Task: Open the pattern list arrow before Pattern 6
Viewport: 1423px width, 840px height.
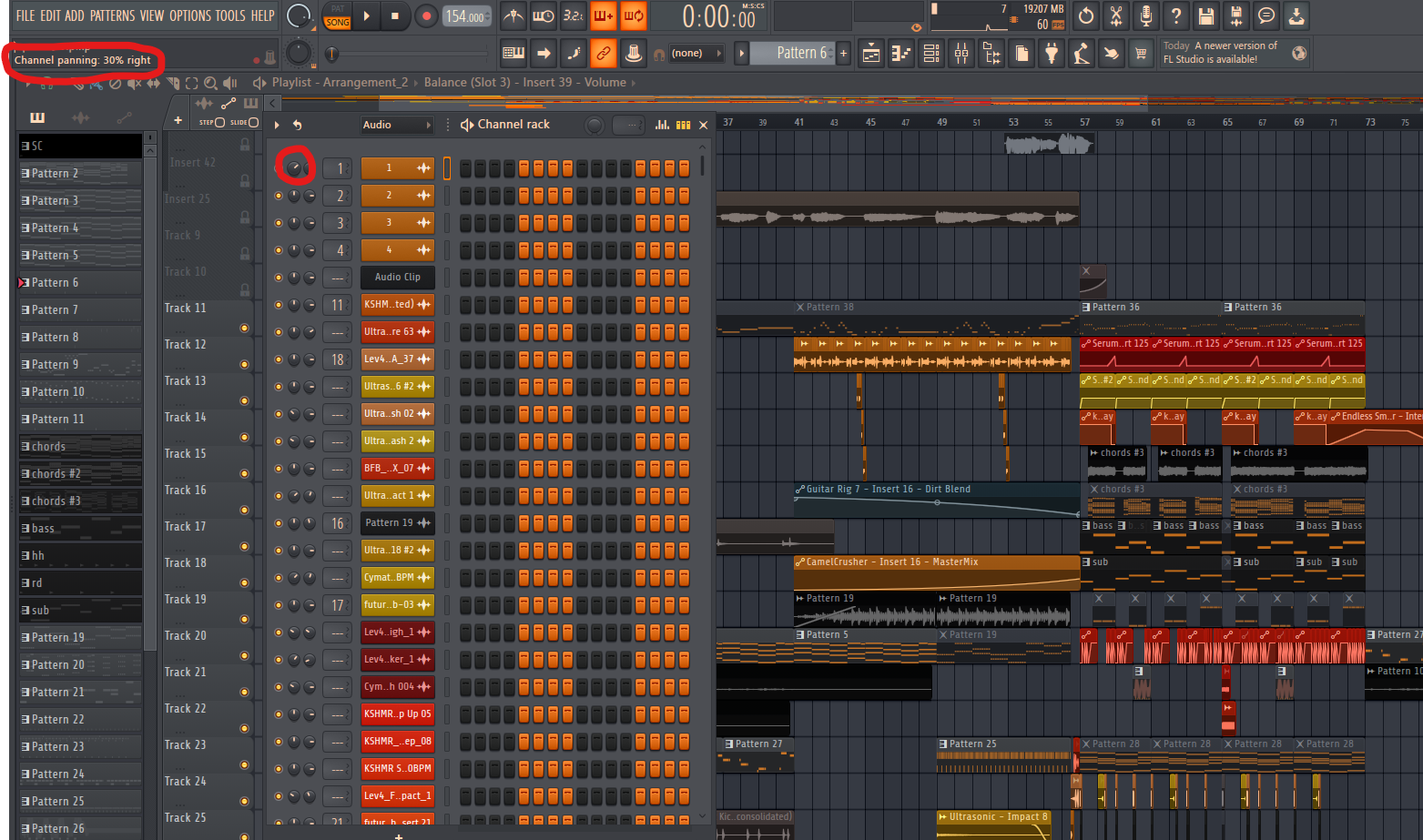Action: (741, 54)
